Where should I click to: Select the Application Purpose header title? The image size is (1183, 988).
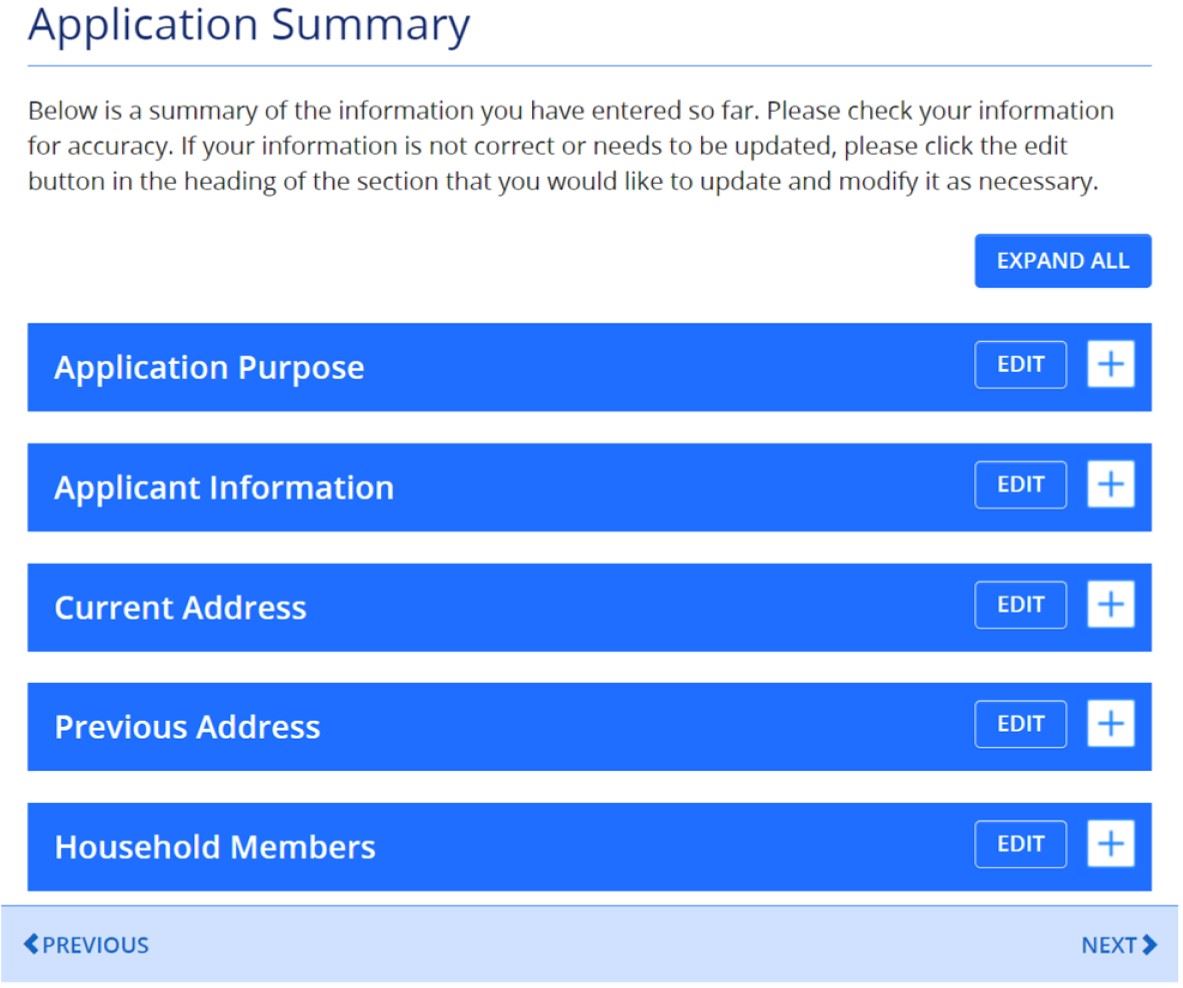pos(209,368)
